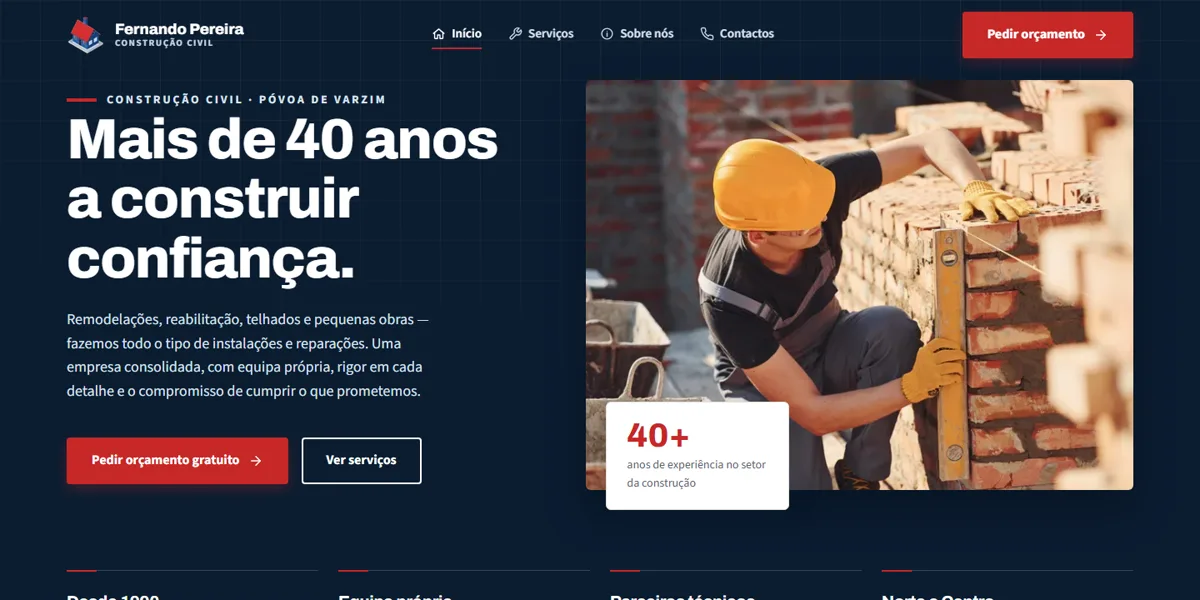Click arrow icon in header Pedir orçamento

(x=1101, y=35)
